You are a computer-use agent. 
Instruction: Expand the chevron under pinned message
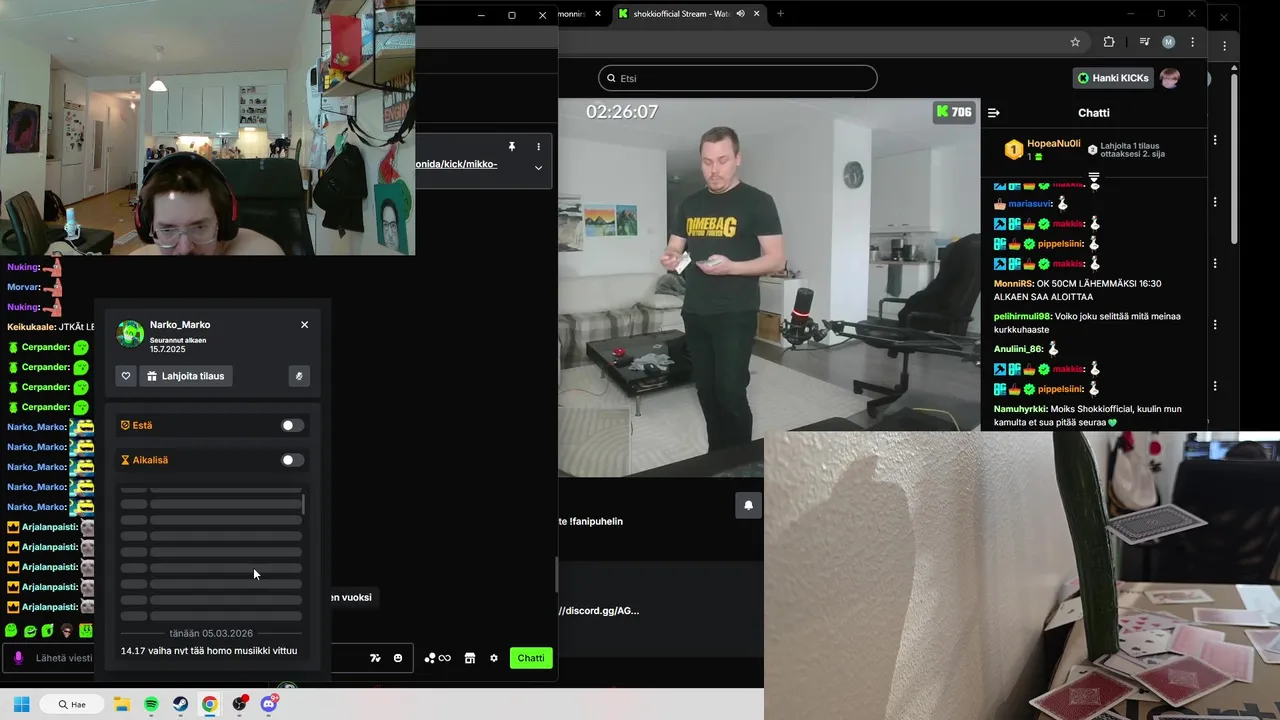click(x=538, y=168)
